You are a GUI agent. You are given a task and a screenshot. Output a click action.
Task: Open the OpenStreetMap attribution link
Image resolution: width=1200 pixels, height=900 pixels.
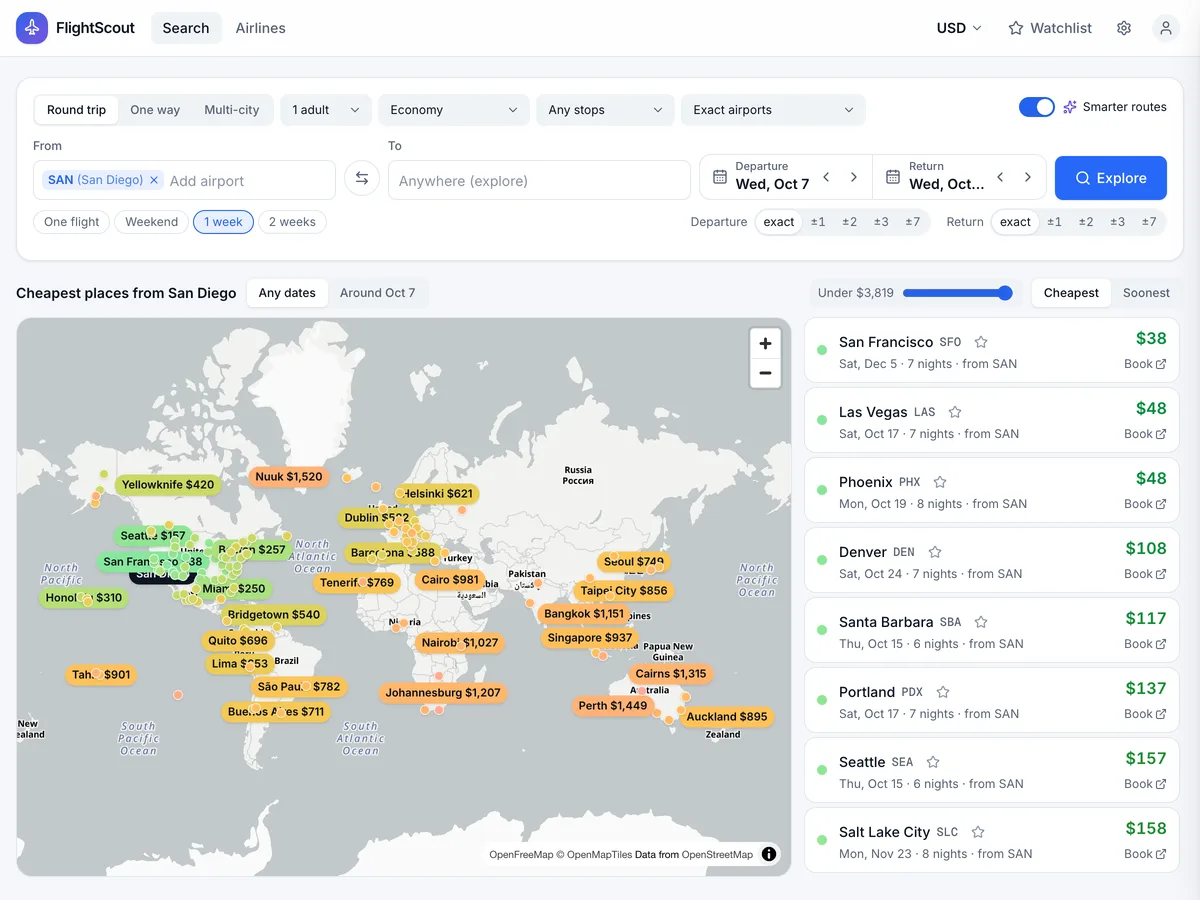[x=717, y=855]
